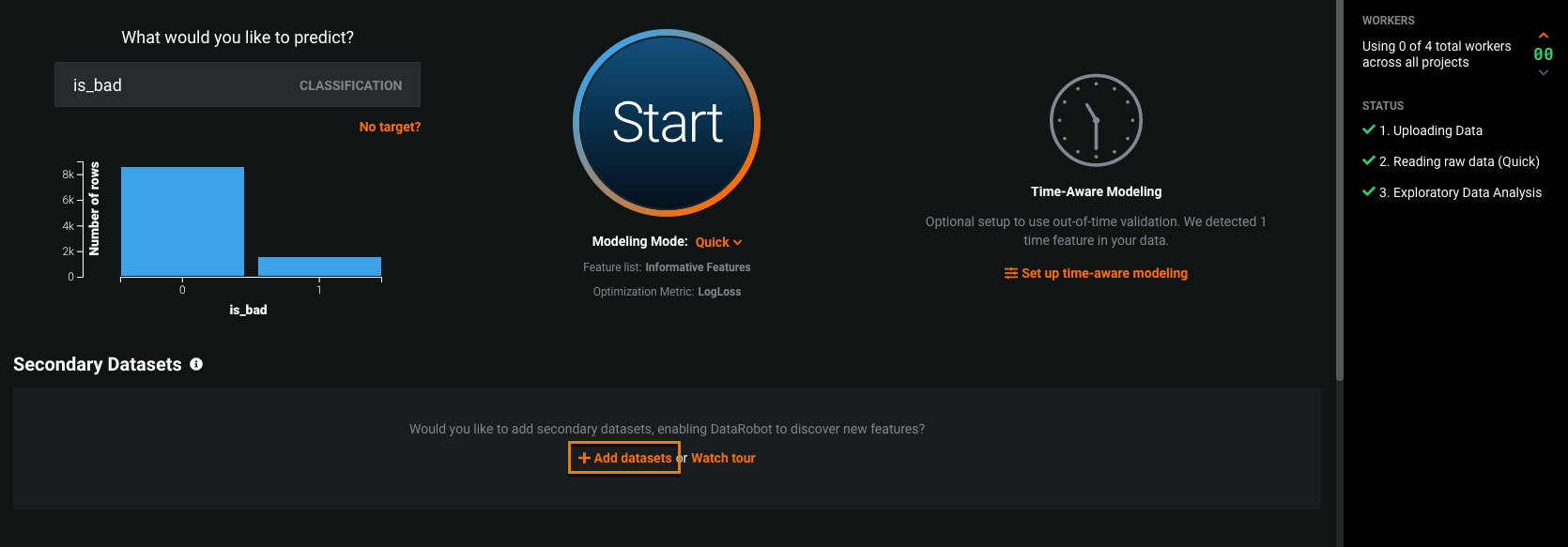Click the 'Time-Aware Modeling' heading
The width and height of the screenshot is (1568, 547).
coord(1096,191)
